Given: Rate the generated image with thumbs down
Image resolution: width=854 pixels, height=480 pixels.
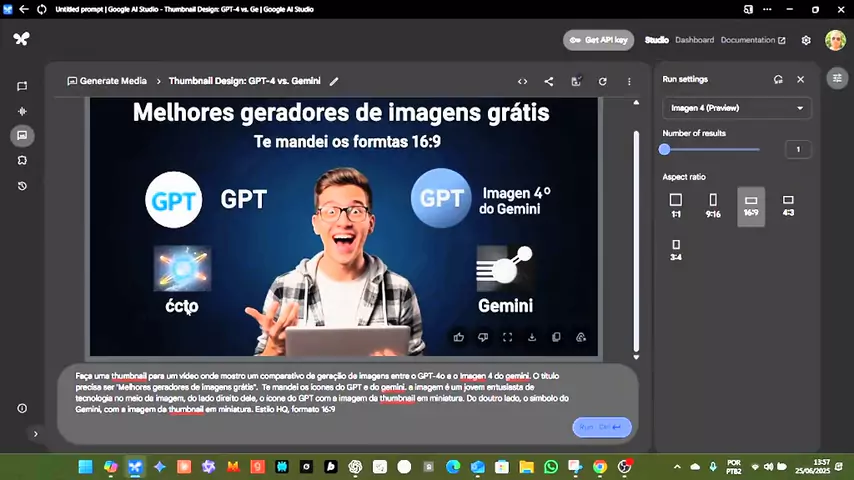Looking at the screenshot, I should tap(483, 338).
